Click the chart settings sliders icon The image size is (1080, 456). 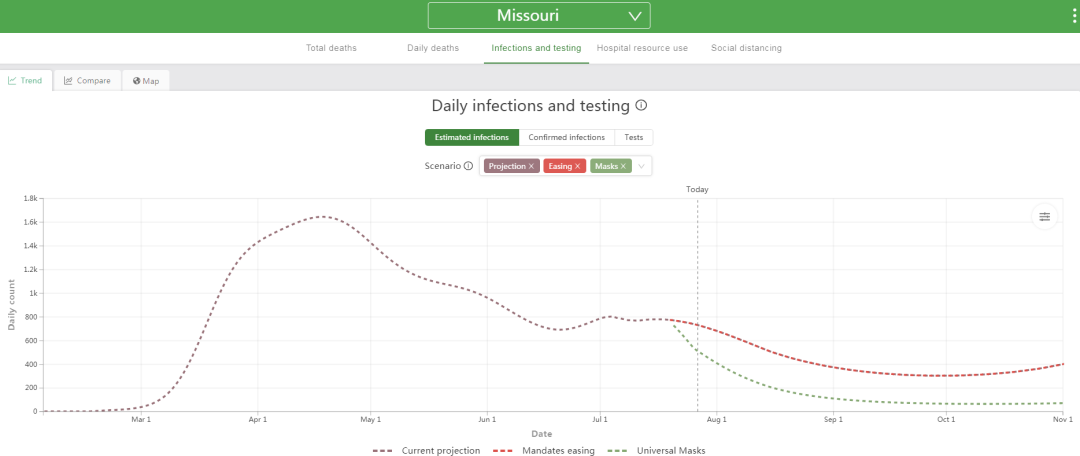click(1045, 216)
